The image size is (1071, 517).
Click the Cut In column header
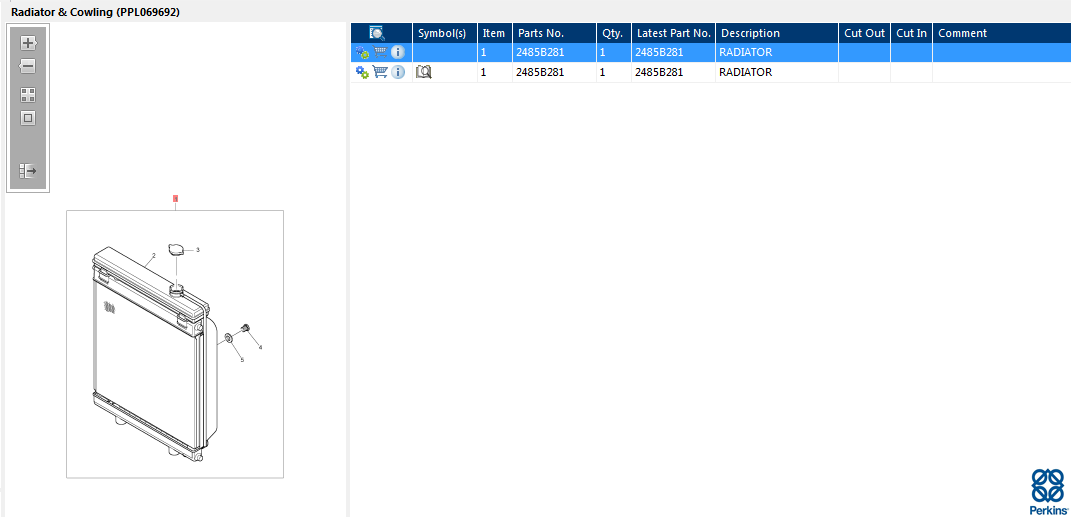click(911, 33)
